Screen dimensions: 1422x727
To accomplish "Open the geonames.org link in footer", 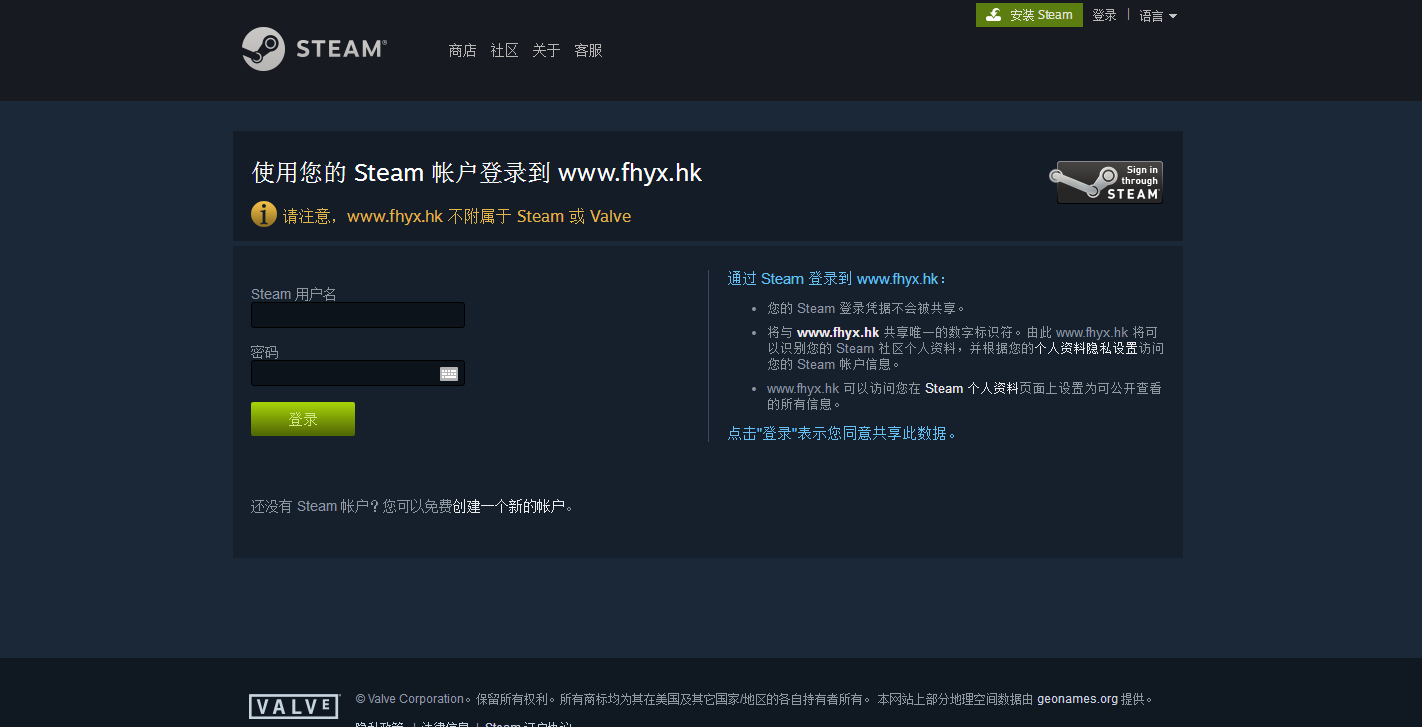I will (x=1078, y=699).
